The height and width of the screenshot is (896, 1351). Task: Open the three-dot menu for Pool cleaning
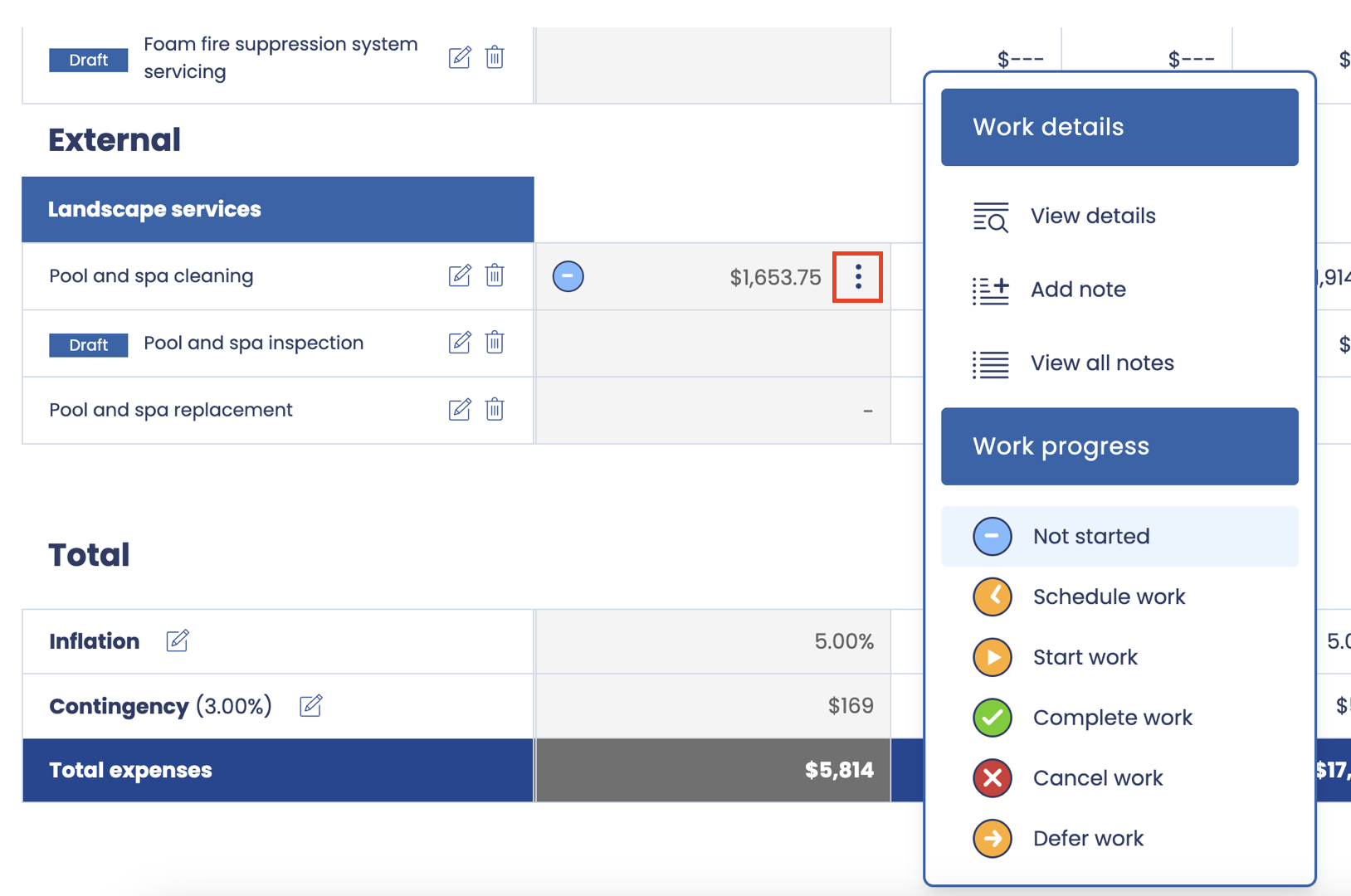point(858,277)
